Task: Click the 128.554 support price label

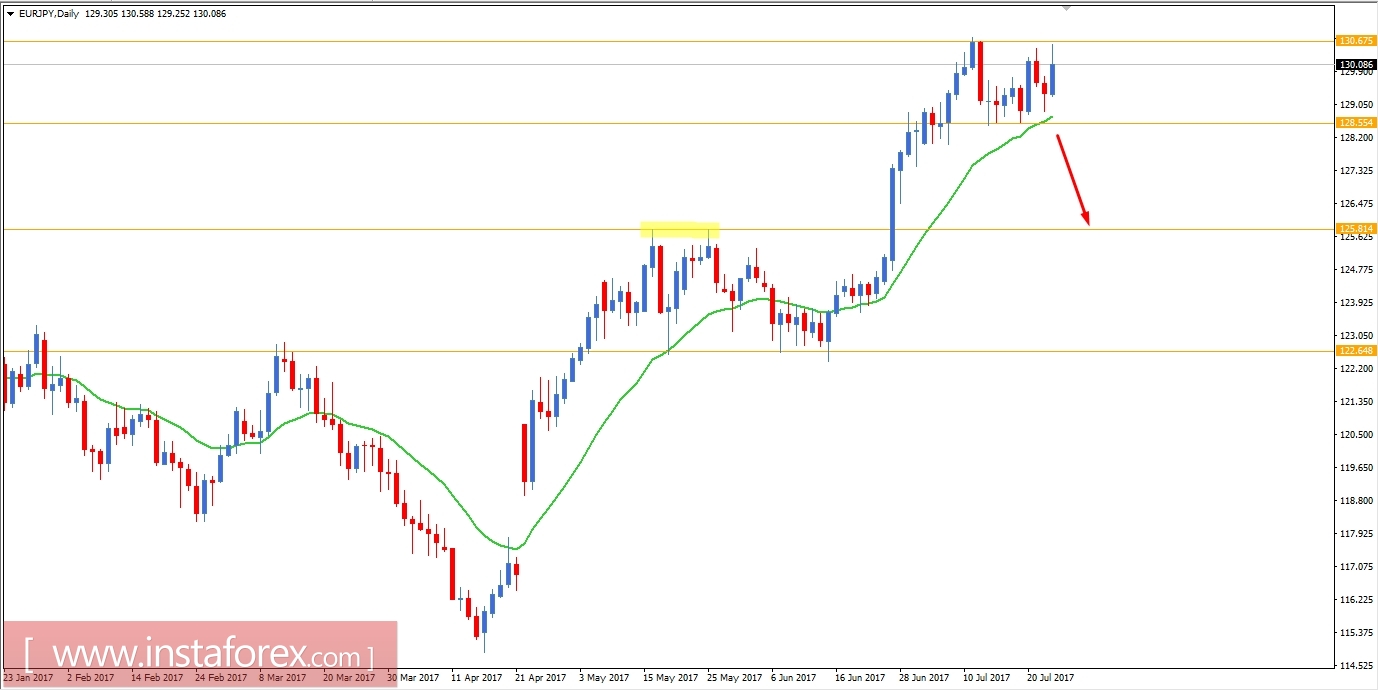Action: coord(1356,122)
